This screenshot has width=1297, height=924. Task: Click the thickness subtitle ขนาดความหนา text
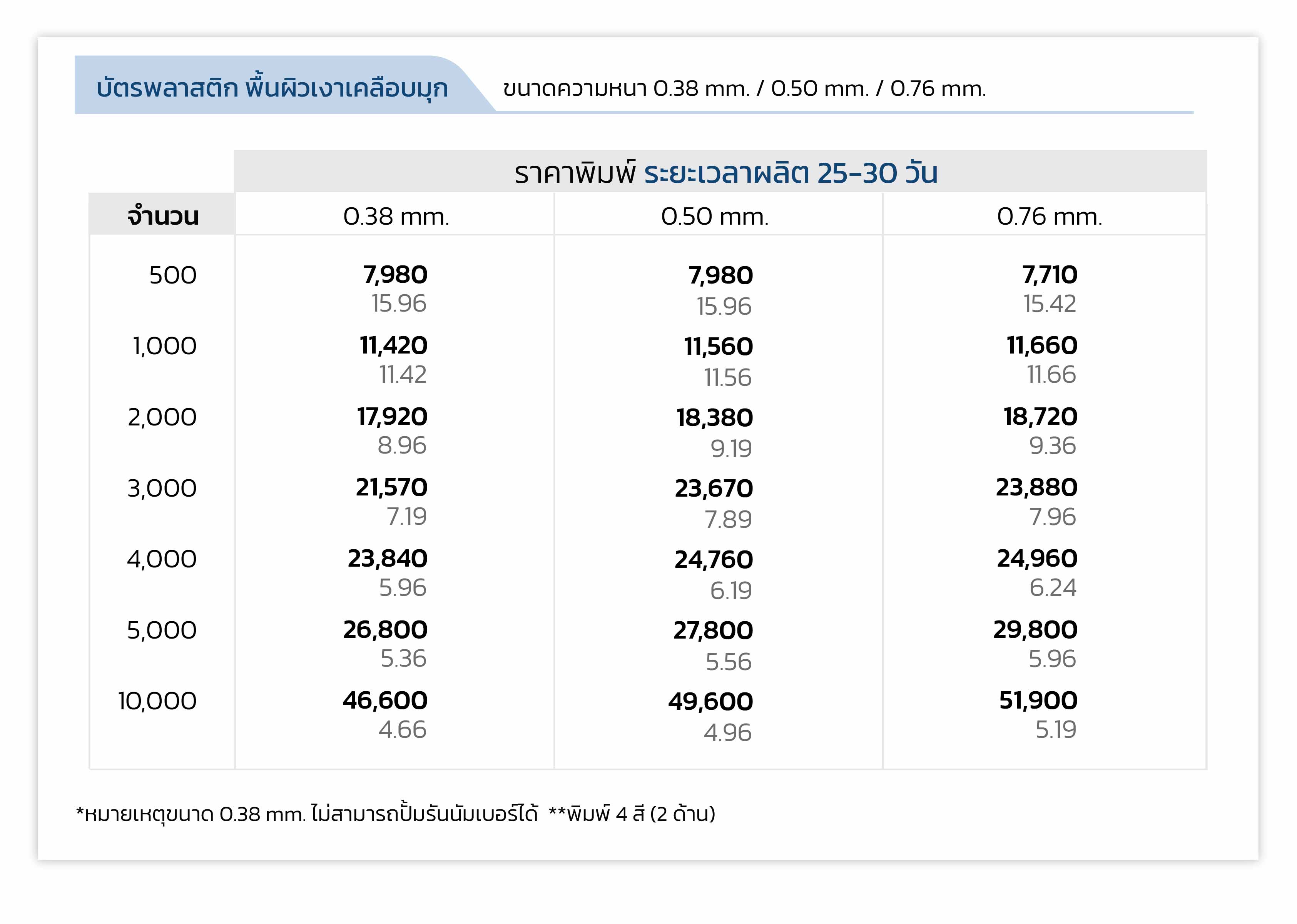click(744, 89)
